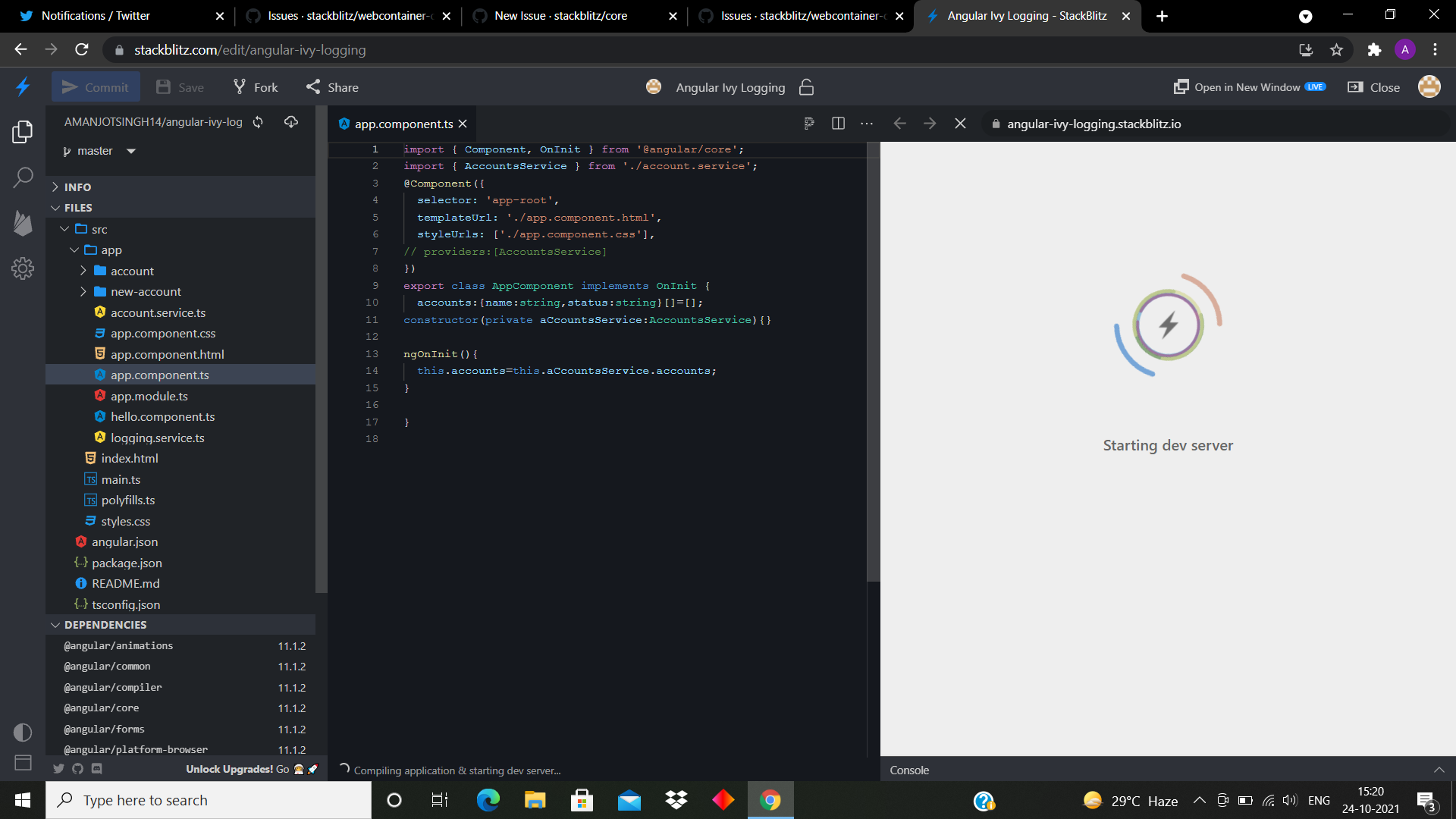This screenshot has width=1456, height=819.
Task: Select app.module.ts in the file tree
Action: [x=149, y=396]
